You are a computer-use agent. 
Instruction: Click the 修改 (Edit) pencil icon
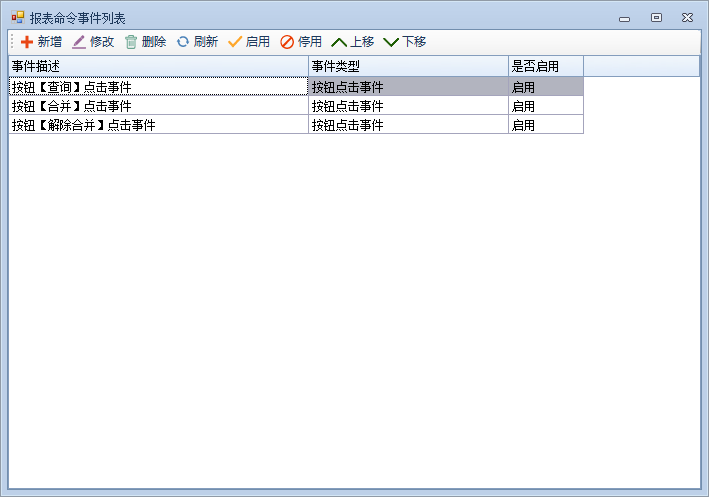tap(79, 42)
